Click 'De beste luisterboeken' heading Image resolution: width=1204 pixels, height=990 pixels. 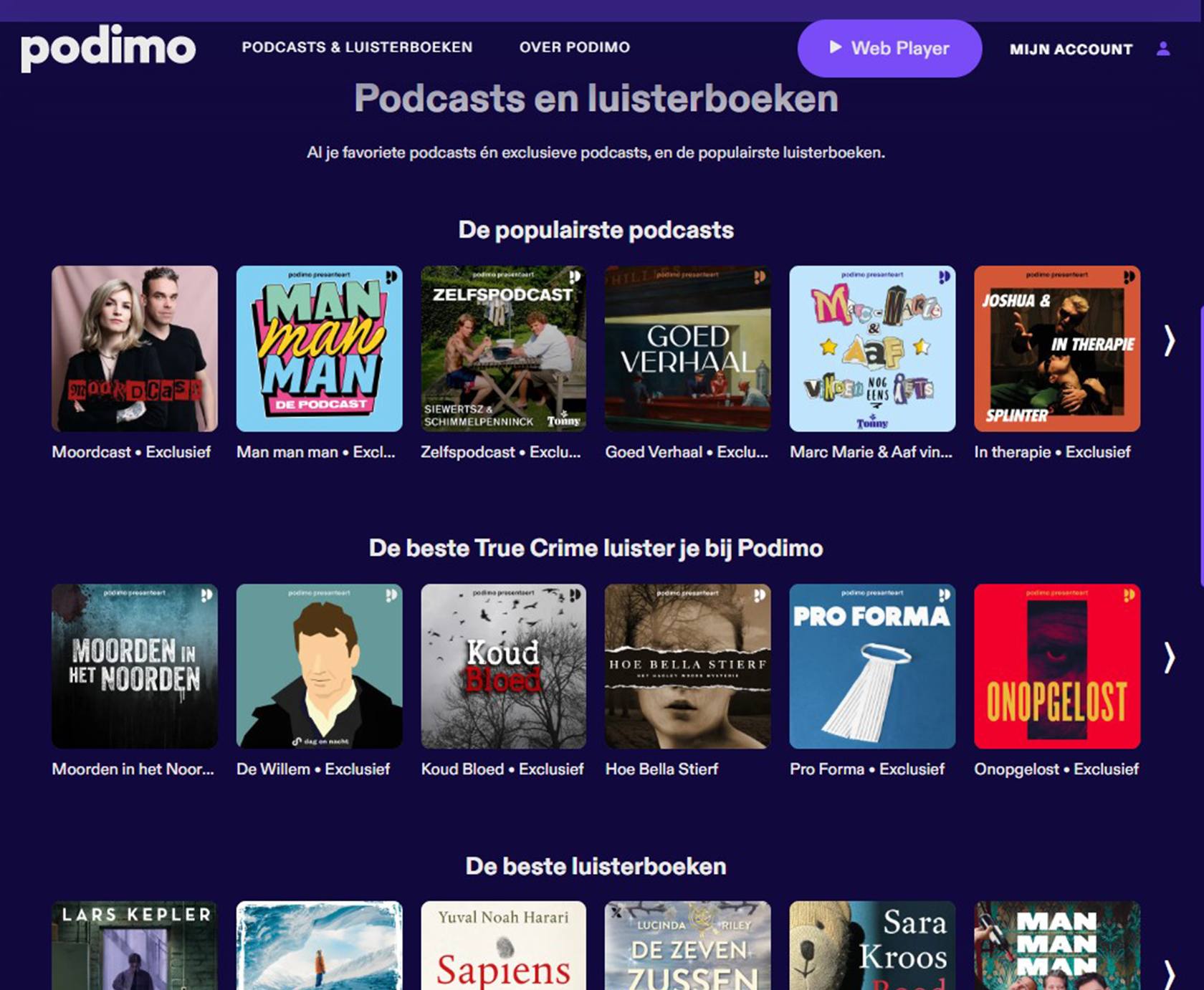596,866
